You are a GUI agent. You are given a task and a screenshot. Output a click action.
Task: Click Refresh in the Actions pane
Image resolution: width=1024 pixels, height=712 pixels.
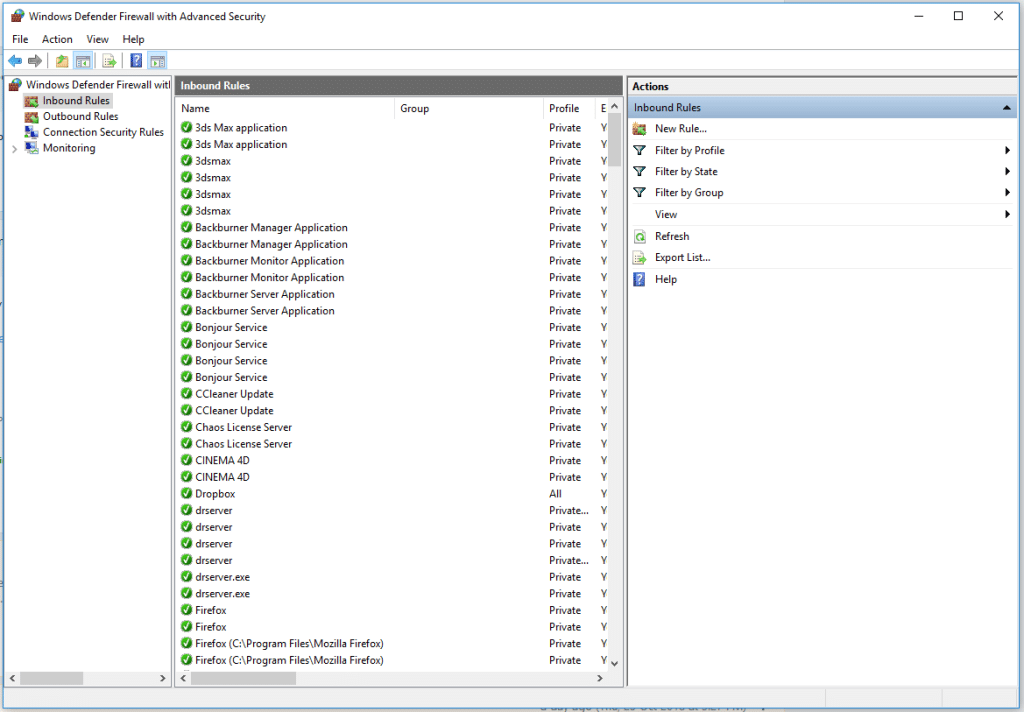[671, 236]
